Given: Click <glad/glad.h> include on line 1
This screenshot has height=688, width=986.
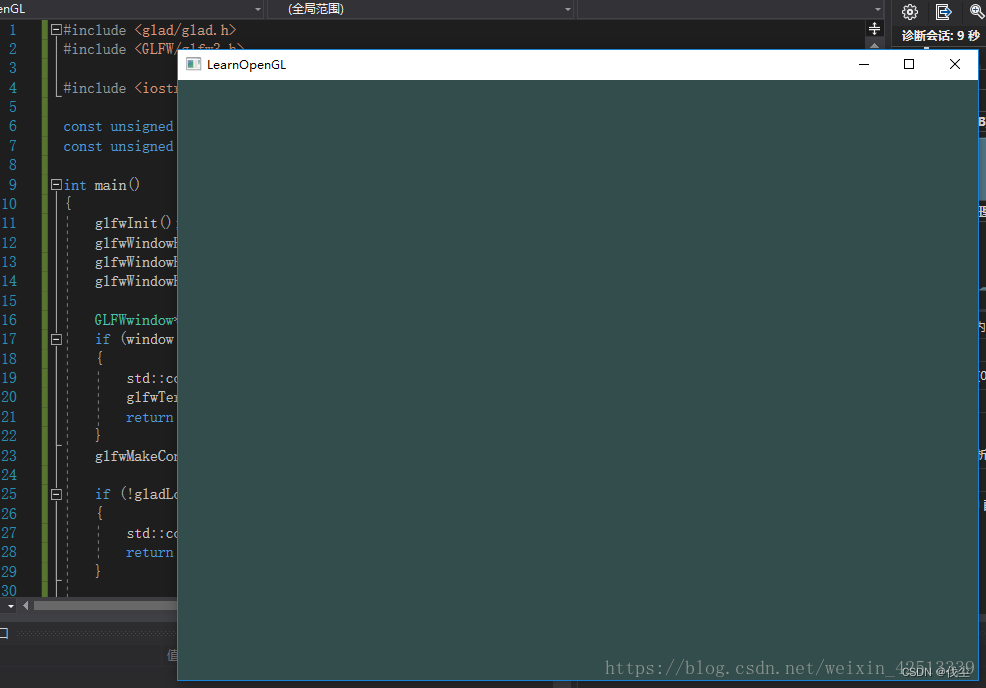Looking at the screenshot, I should 186,30.
